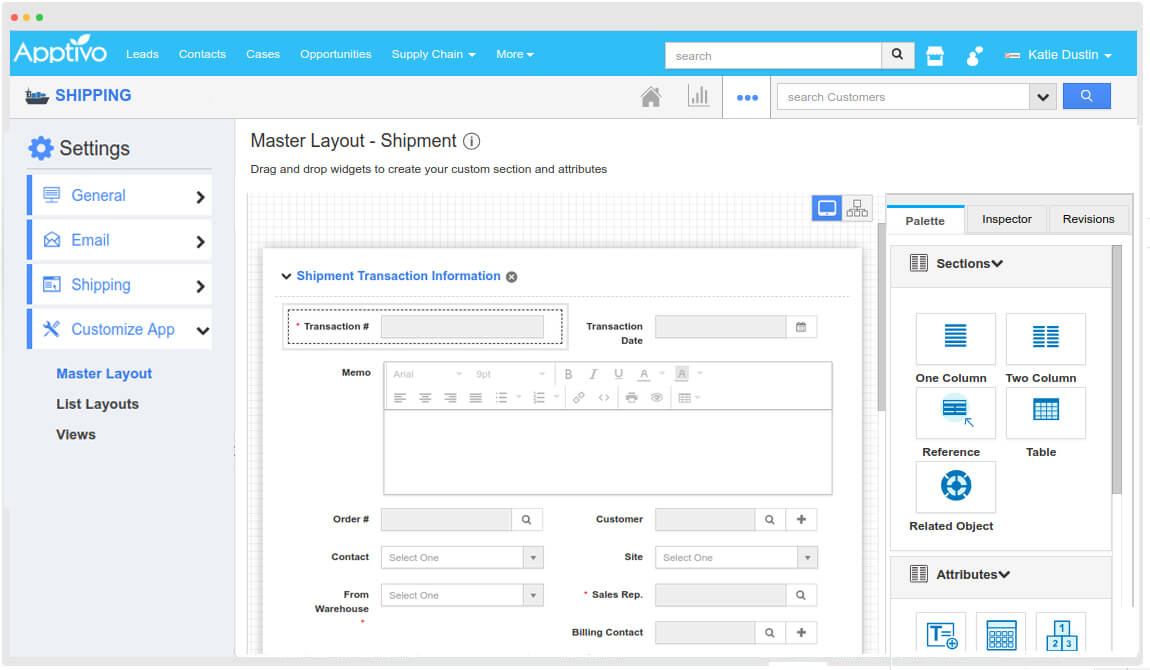Select the Two Column section widget

[1045, 338]
